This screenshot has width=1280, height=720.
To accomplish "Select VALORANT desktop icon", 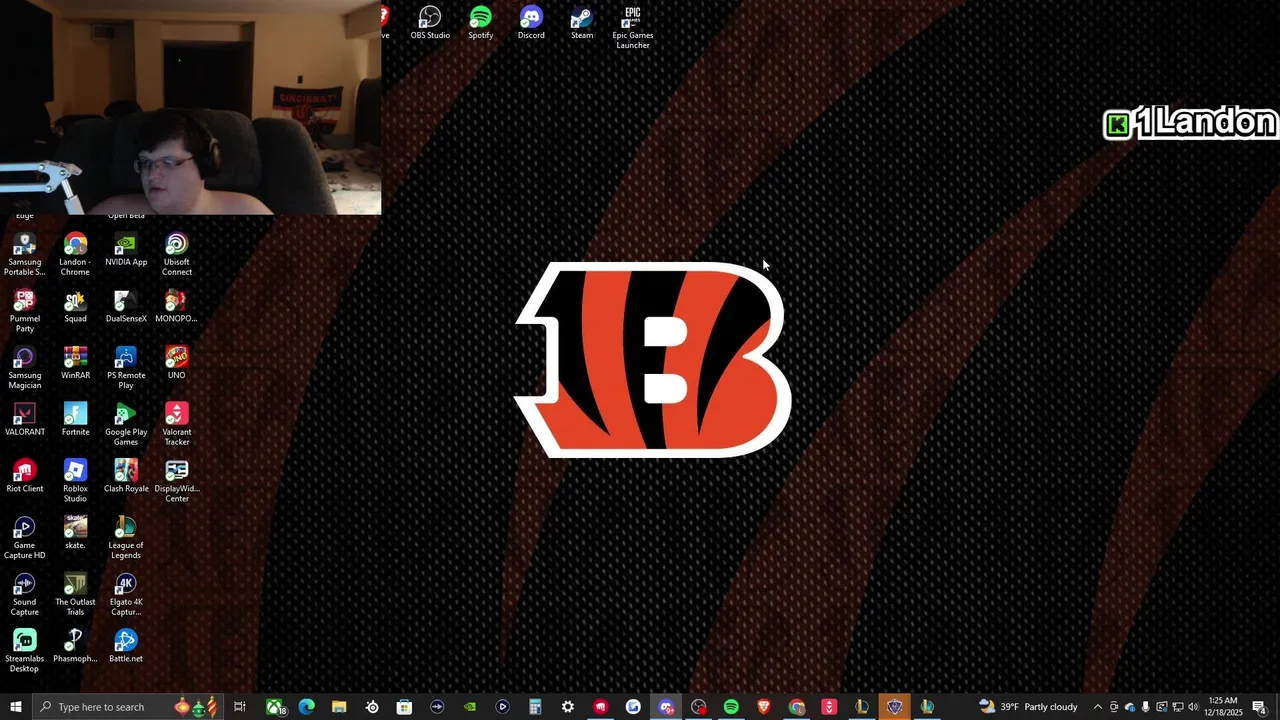I will click(25, 421).
